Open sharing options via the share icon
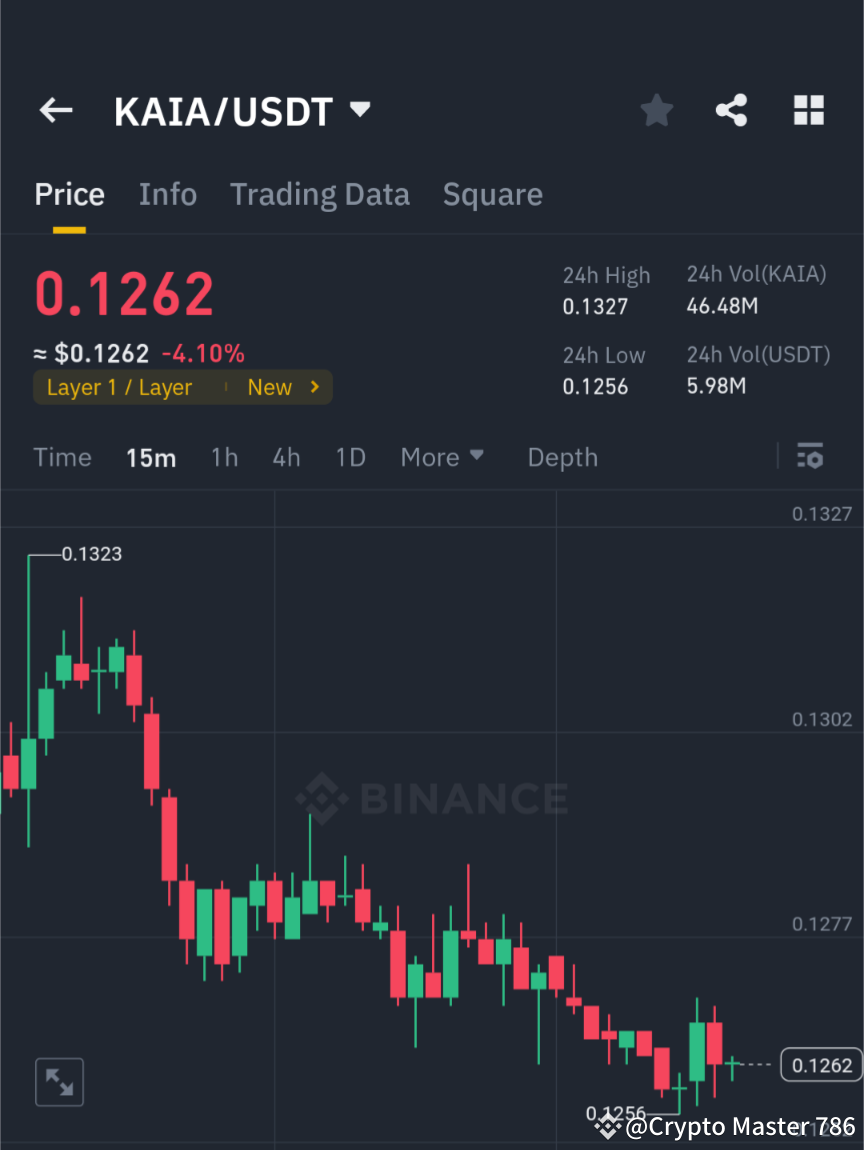The width and height of the screenshot is (864, 1150). tap(732, 110)
